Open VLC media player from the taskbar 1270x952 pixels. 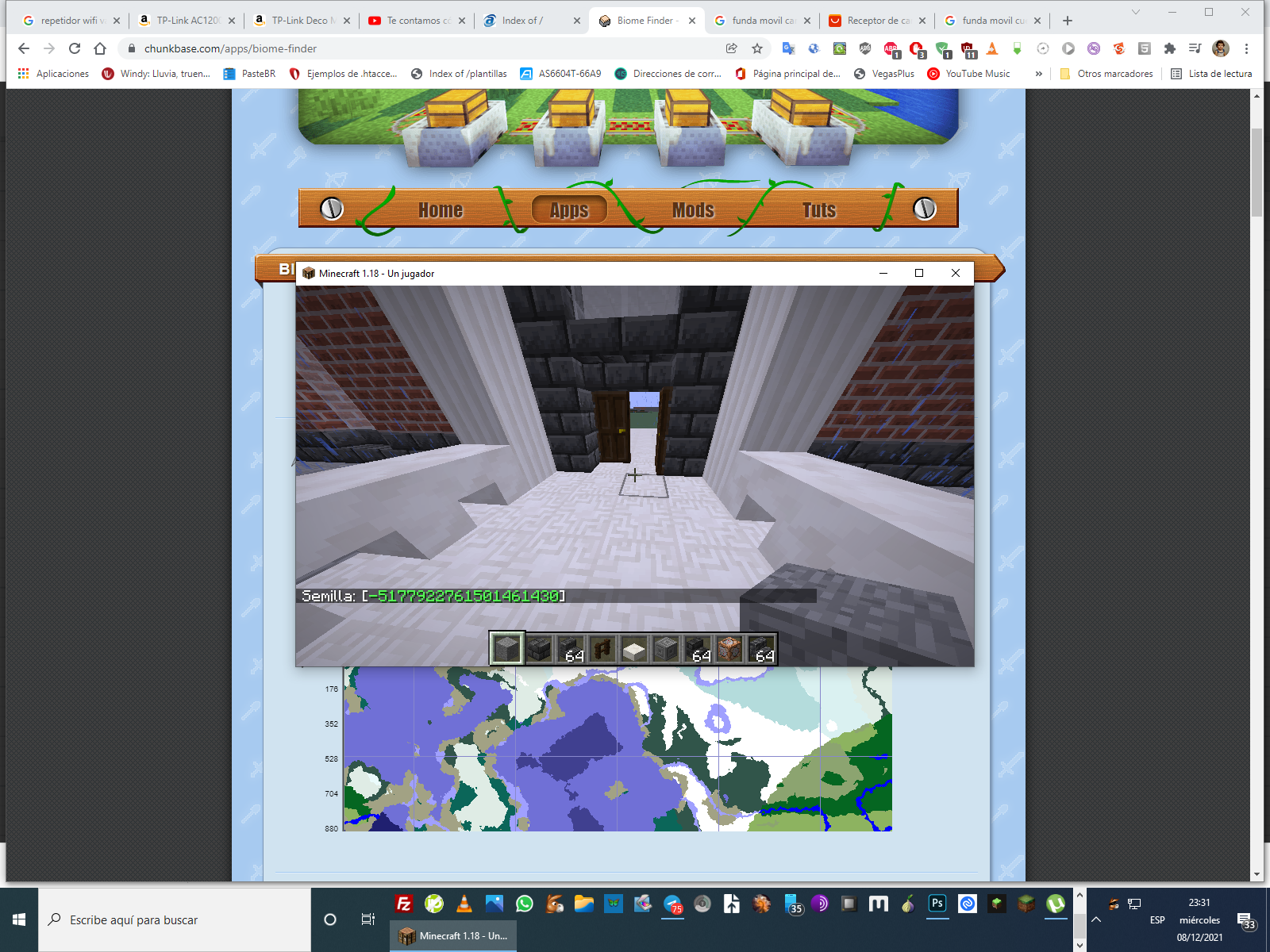point(464,904)
